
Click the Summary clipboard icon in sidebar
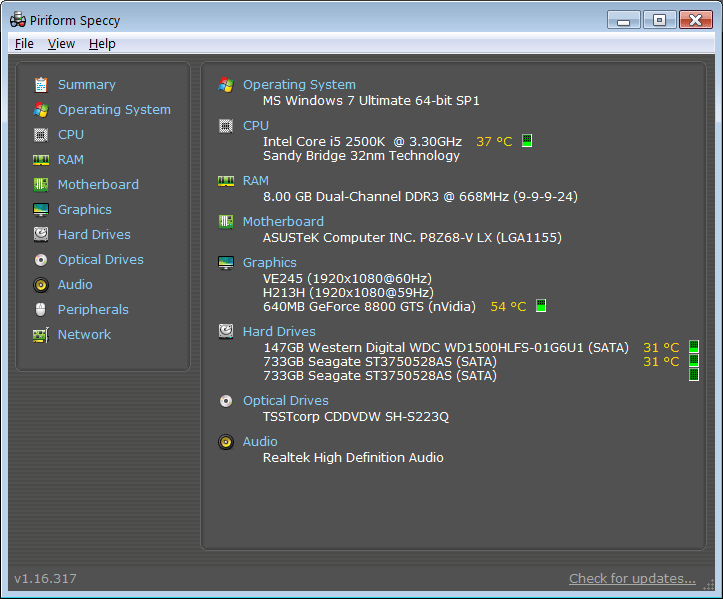[41, 85]
